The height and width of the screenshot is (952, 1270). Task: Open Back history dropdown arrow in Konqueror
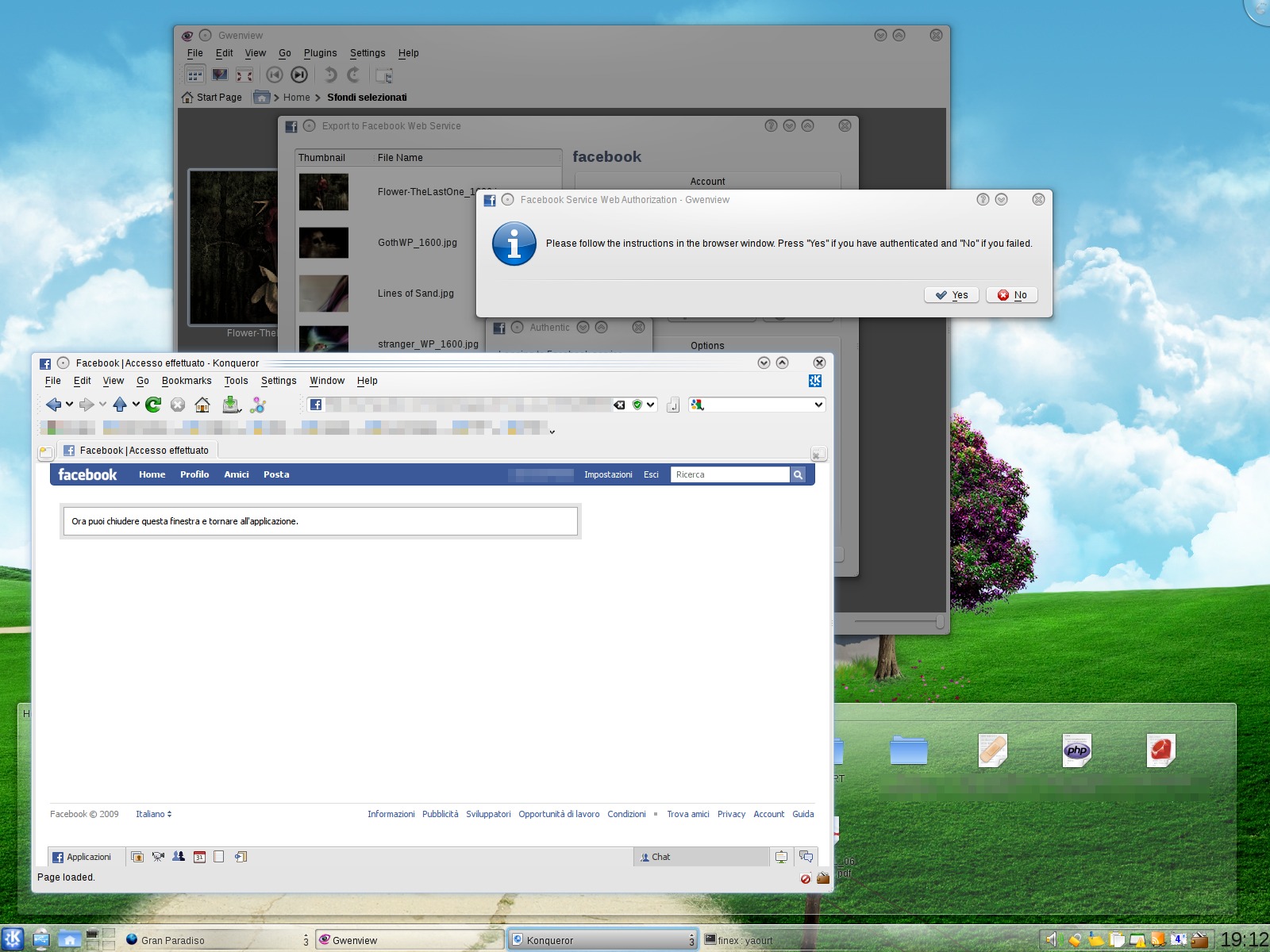pos(69,405)
